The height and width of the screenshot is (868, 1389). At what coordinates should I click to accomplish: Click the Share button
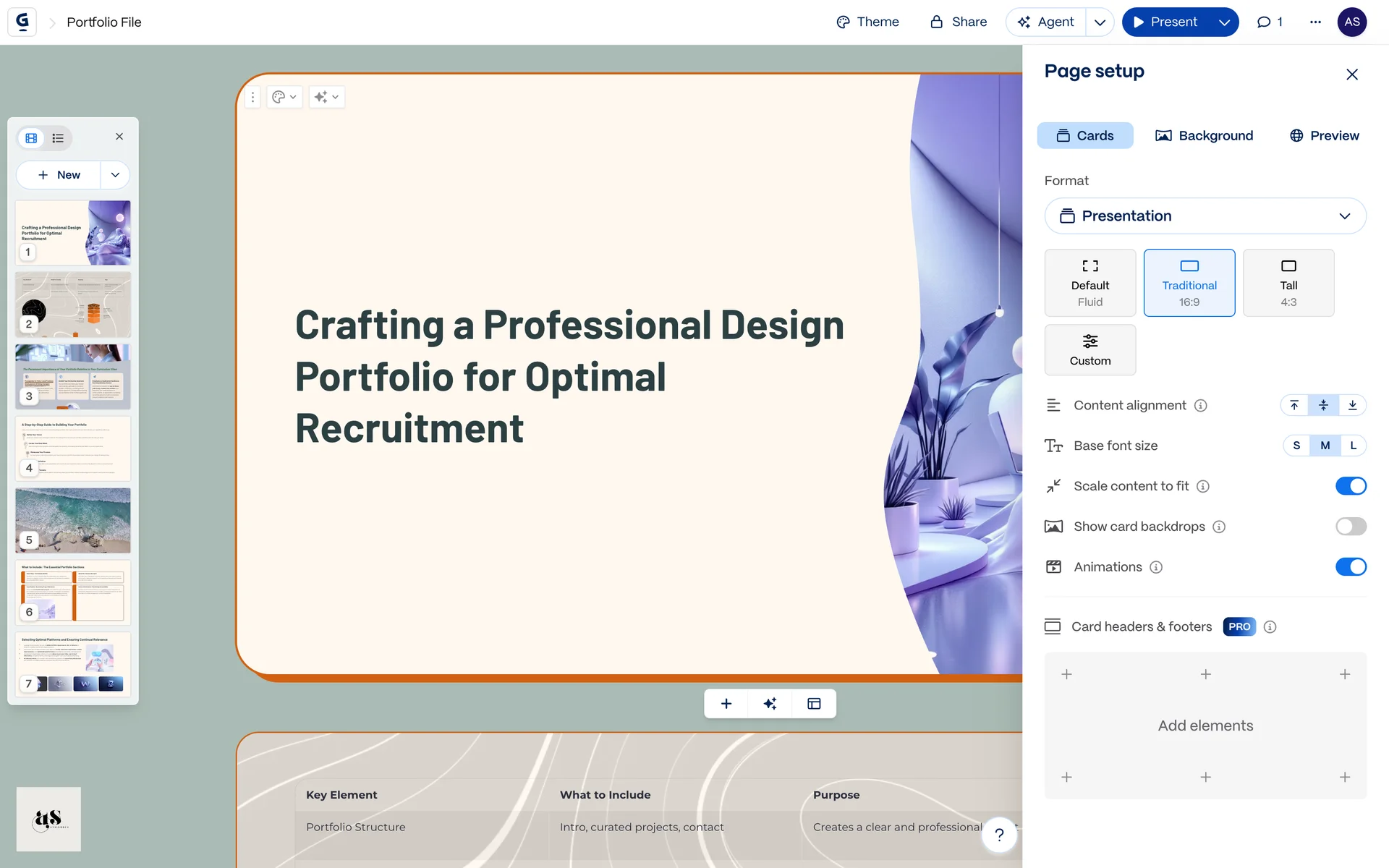[958, 22]
